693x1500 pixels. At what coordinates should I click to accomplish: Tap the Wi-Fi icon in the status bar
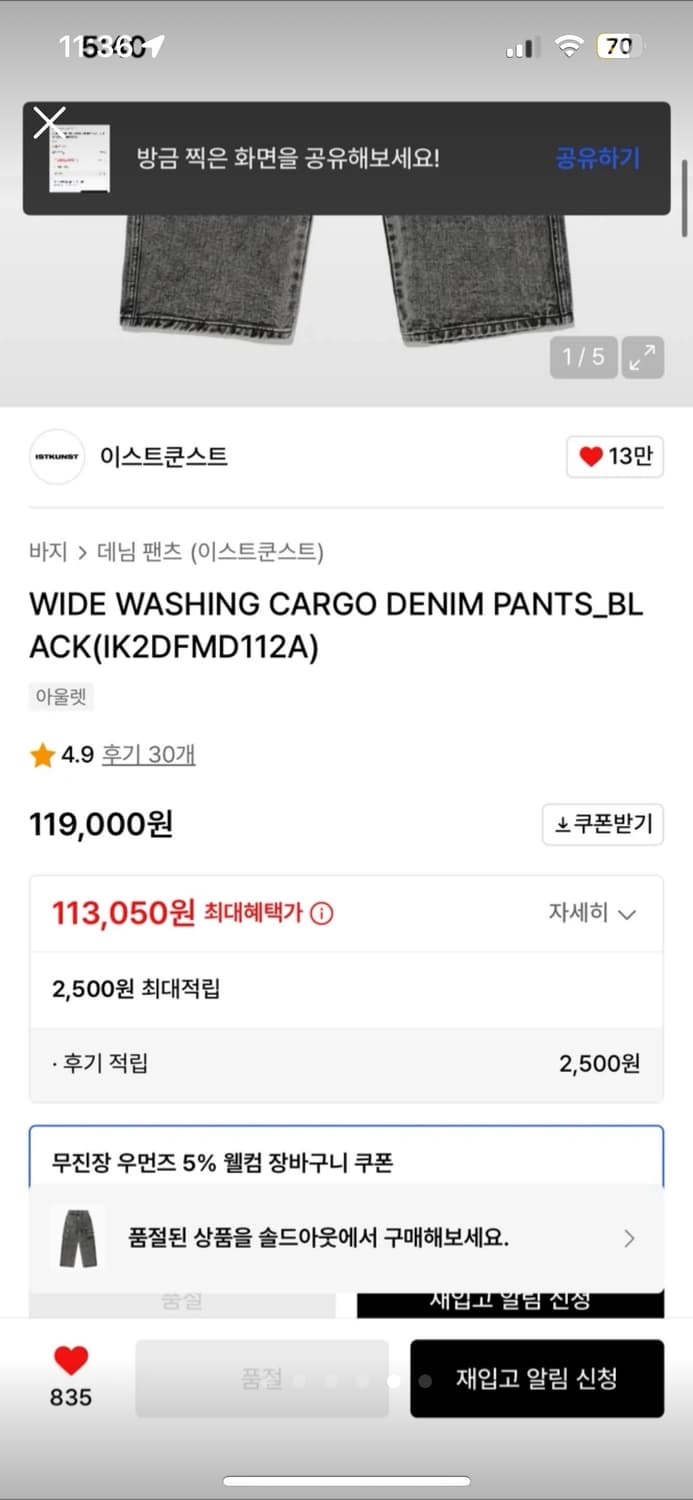pyautogui.click(x=568, y=45)
